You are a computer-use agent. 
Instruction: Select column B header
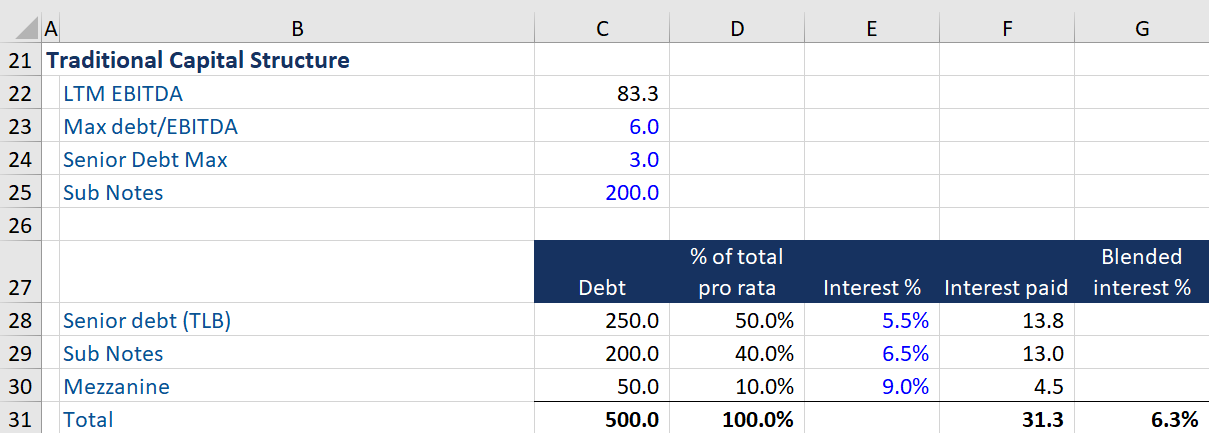[x=297, y=29]
